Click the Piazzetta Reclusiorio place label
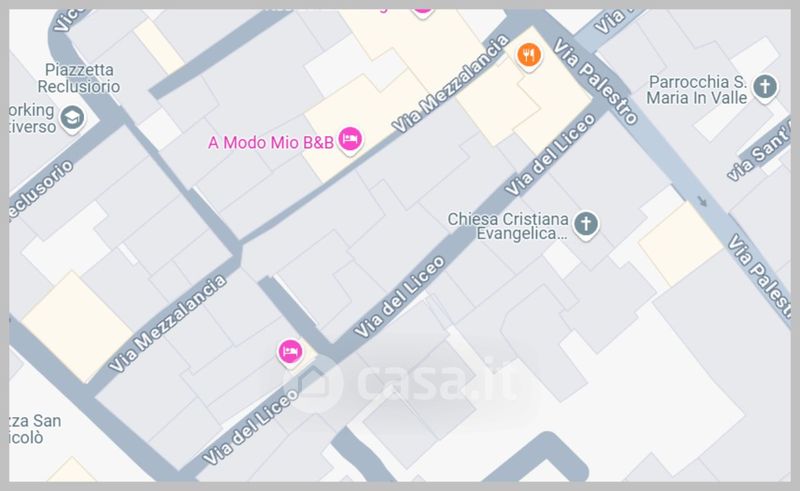 (79, 78)
